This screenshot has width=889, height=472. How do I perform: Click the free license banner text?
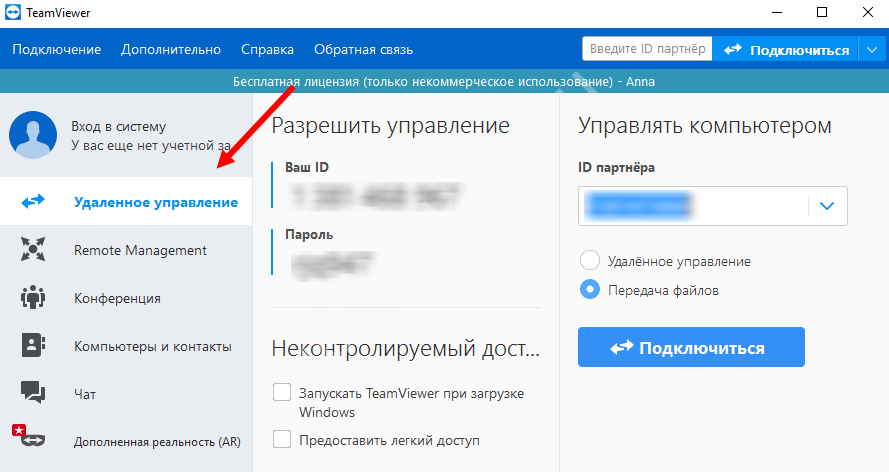pos(444,82)
